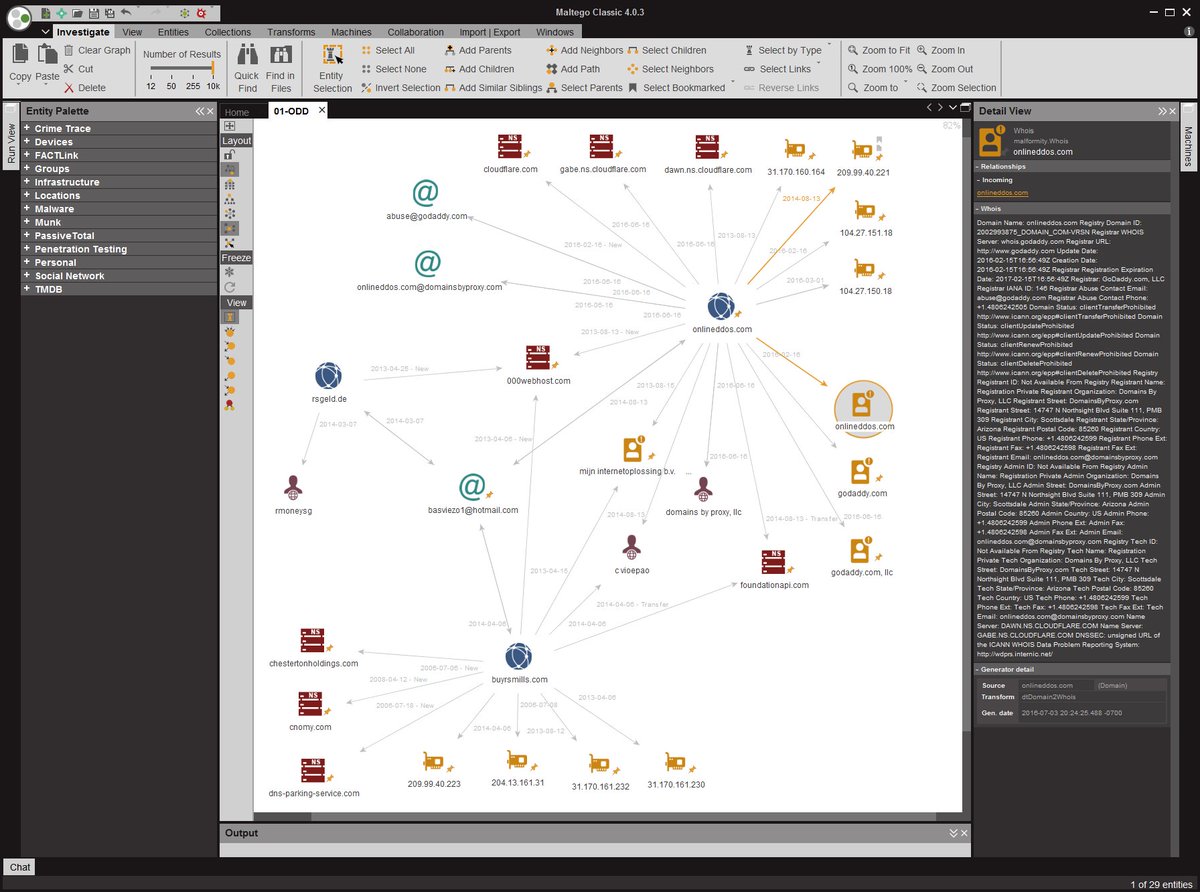
Task: Select the buyrsmills.com domain node
Action: click(518, 656)
